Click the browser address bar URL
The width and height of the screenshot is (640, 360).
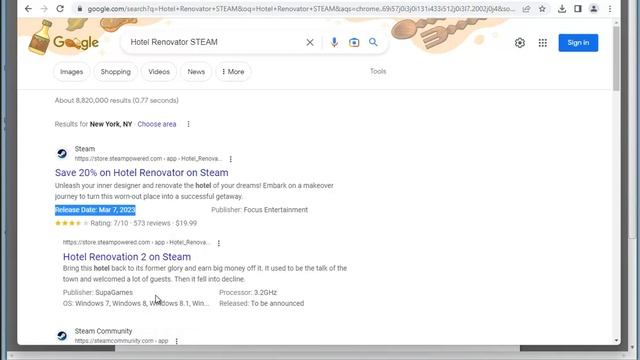[x=301, y=9]
